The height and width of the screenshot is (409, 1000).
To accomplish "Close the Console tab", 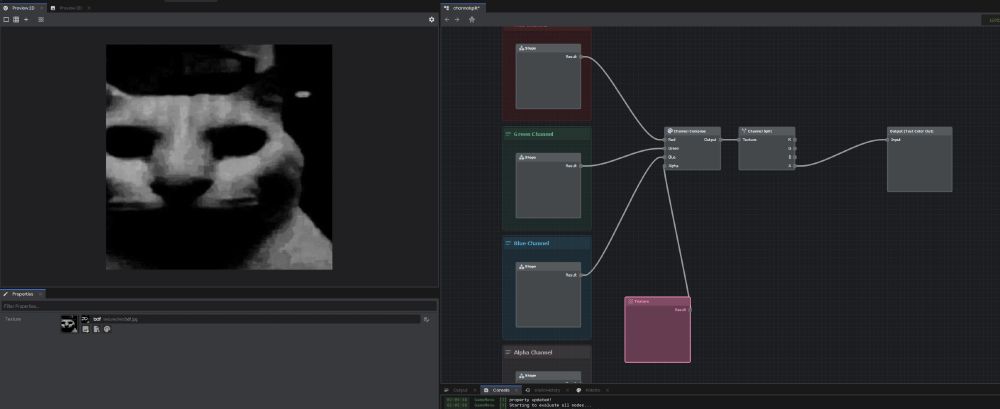I will coord(516,390).
